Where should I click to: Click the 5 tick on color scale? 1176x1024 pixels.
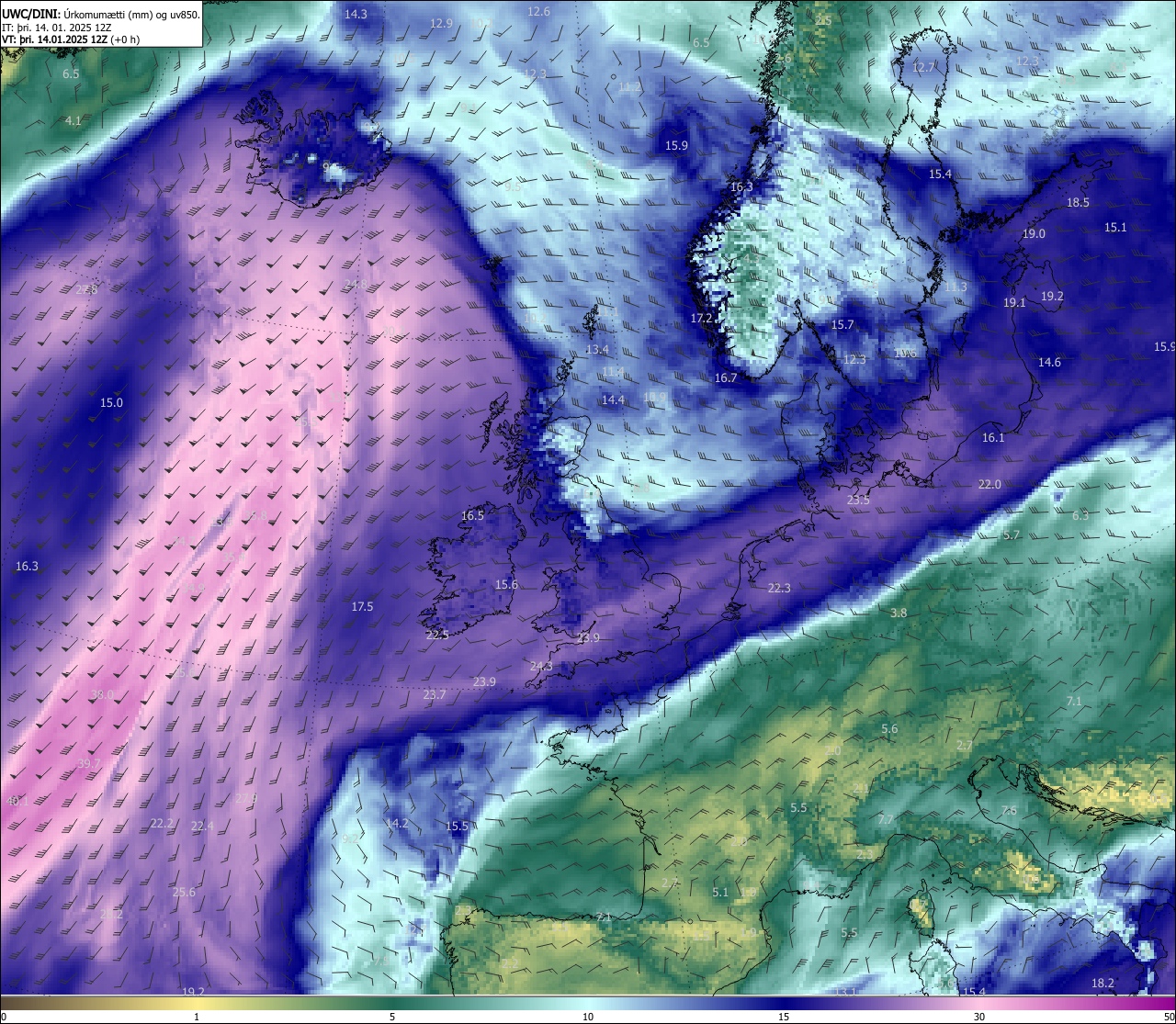click(392, 1017)
